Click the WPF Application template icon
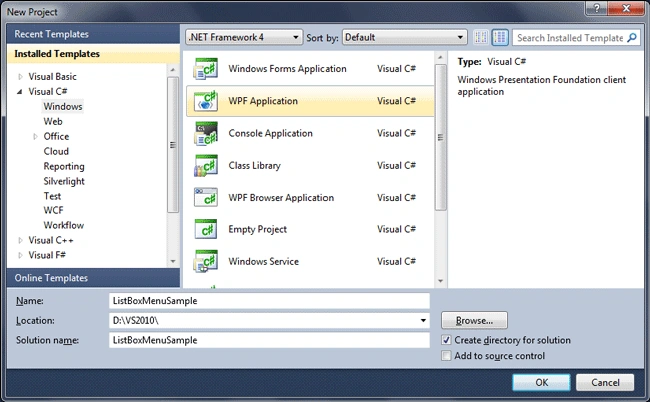This screenshot has height=402, width=650. pyautogui.click(x=206, y=101)
